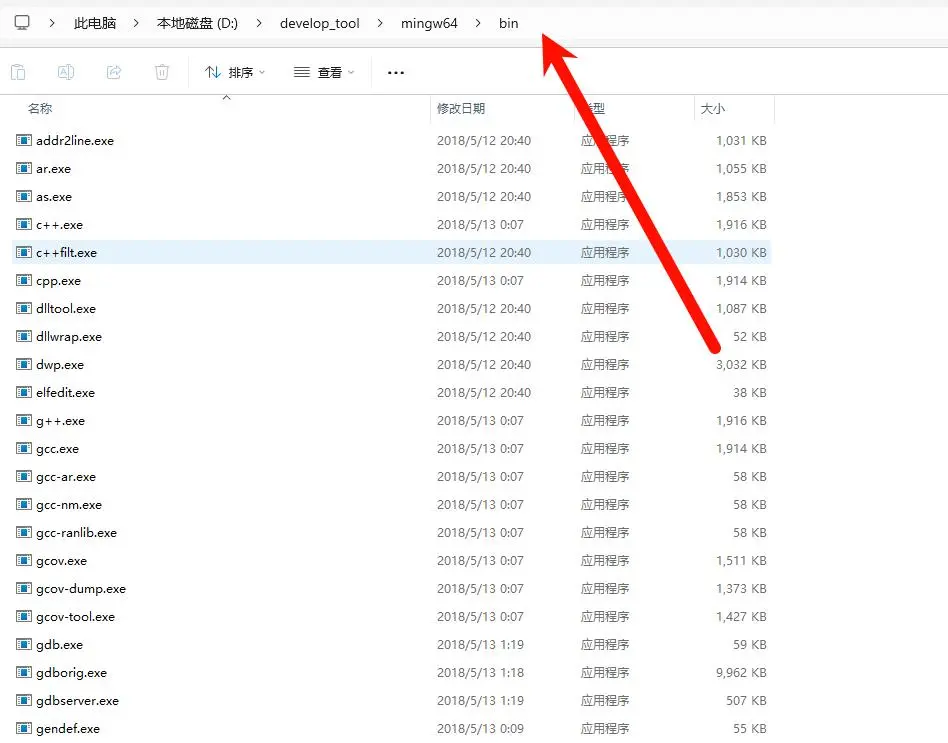Screen dimensions: 948x743
Task: Click the g++.exe file icon
Action: (24, 421)
